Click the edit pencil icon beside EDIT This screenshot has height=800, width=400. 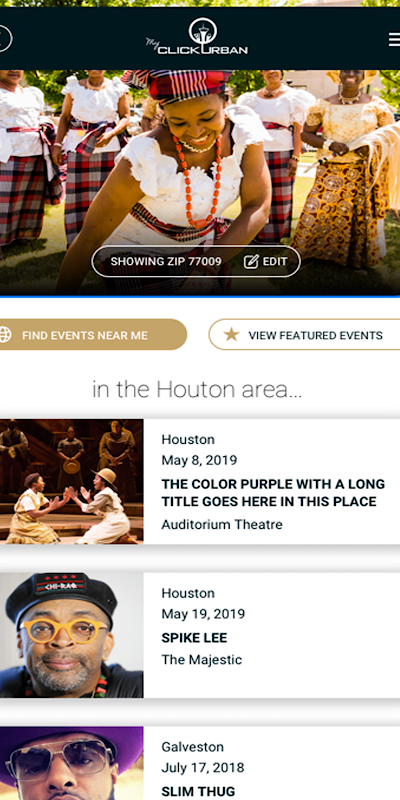click(251, 262)
